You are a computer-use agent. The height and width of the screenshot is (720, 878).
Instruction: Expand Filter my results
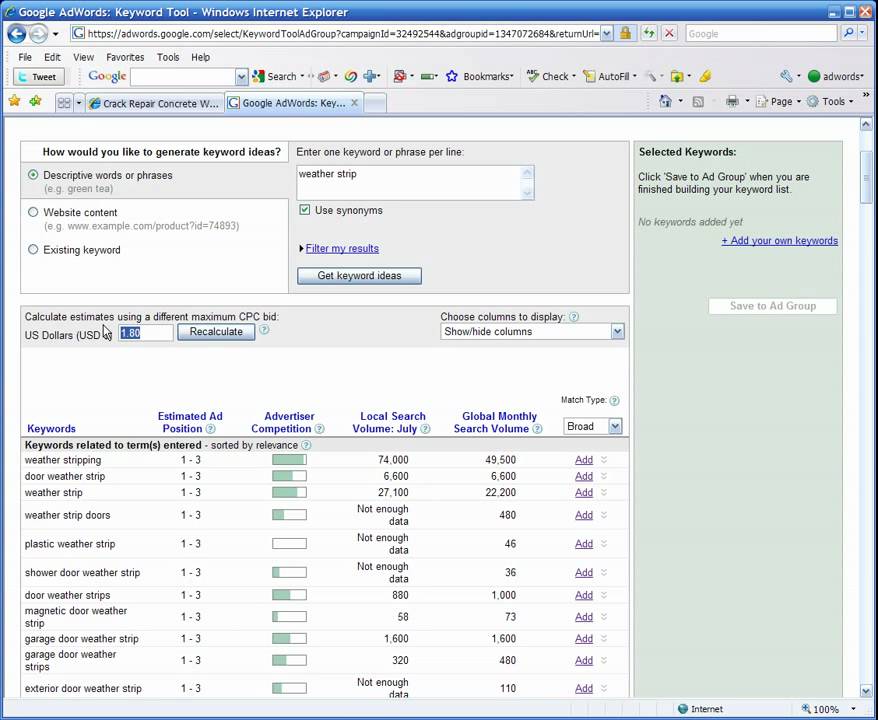342,248
